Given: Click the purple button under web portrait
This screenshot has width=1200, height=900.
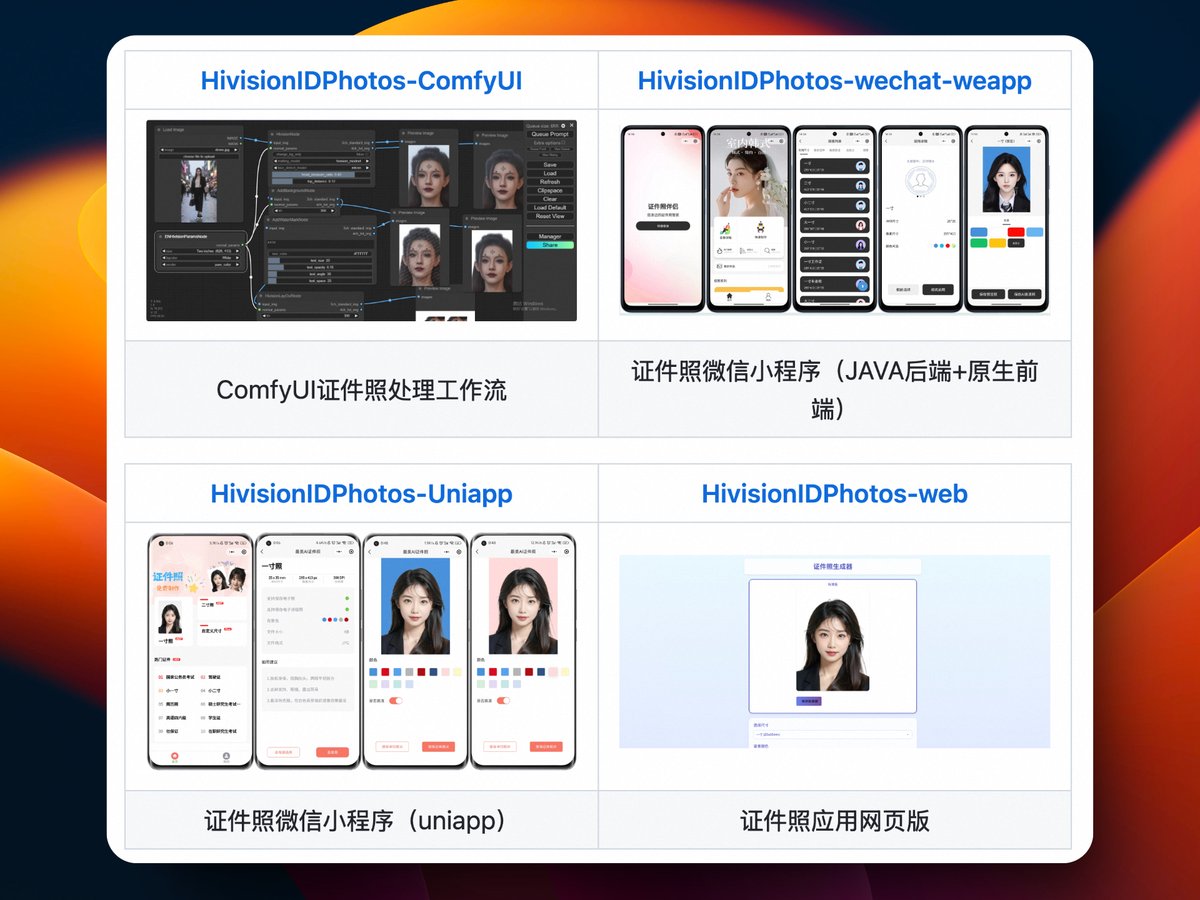Looking at the screenshot, I should 809,701.
